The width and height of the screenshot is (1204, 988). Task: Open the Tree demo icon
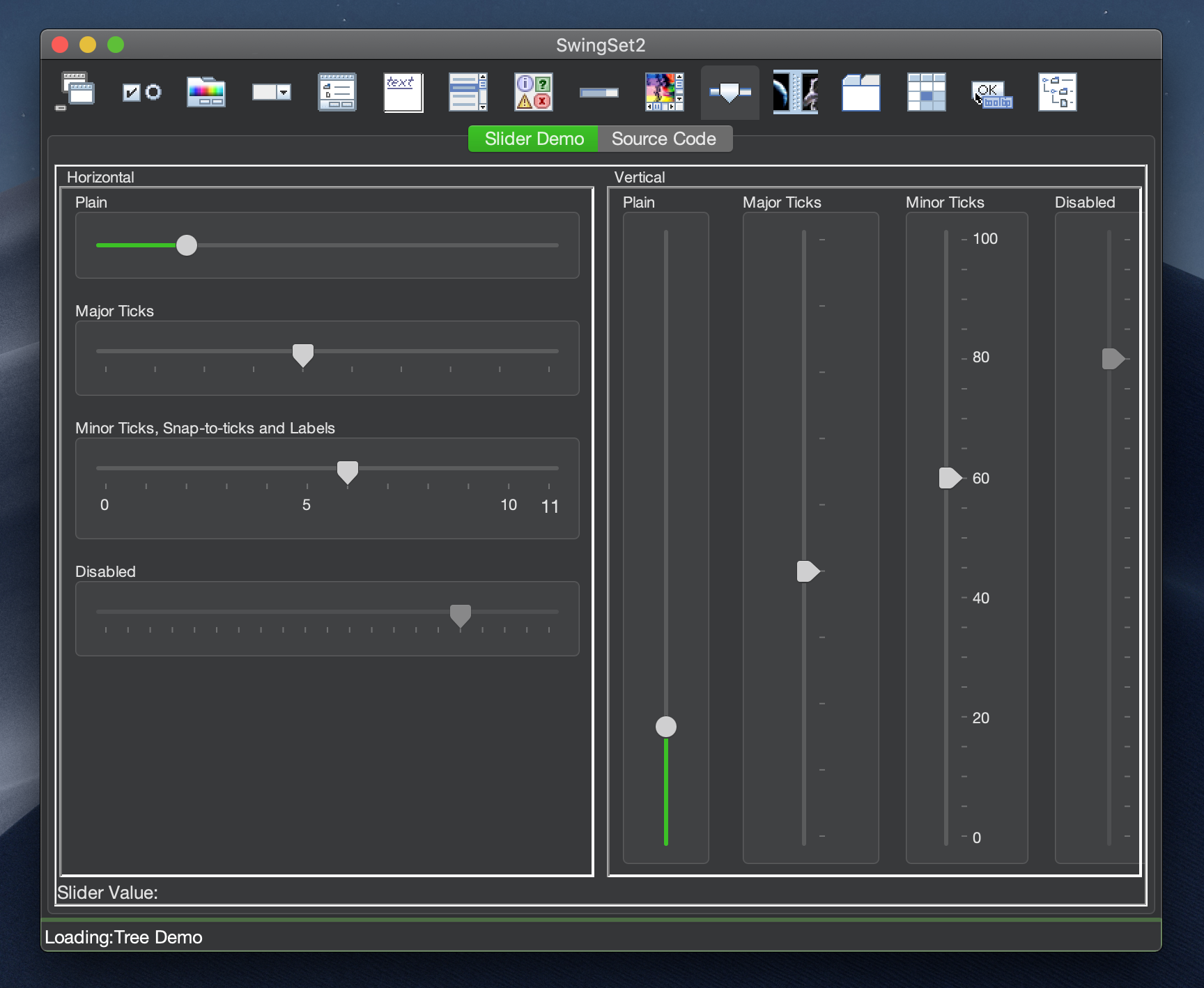(x=1057, y=92)
